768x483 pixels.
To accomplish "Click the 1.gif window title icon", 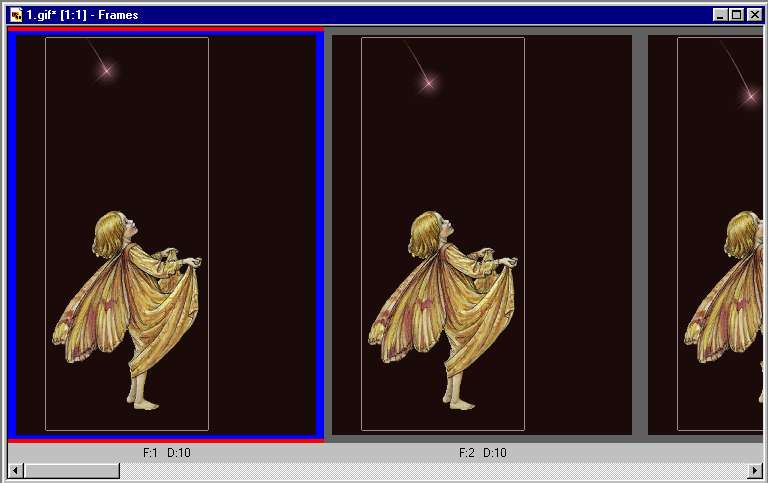I will 16,15.
